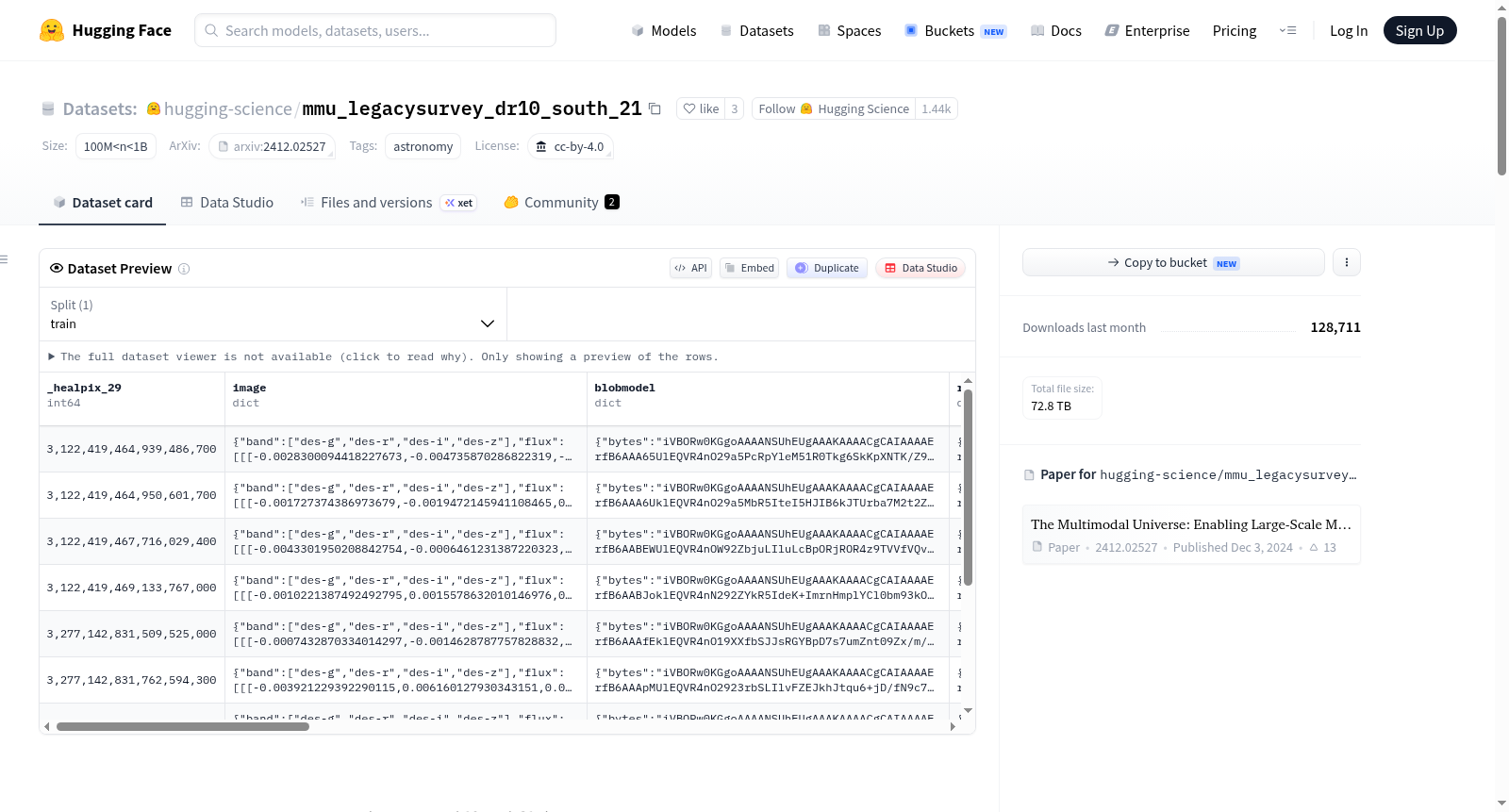Click the preview table scroll-right arrow

953,727
